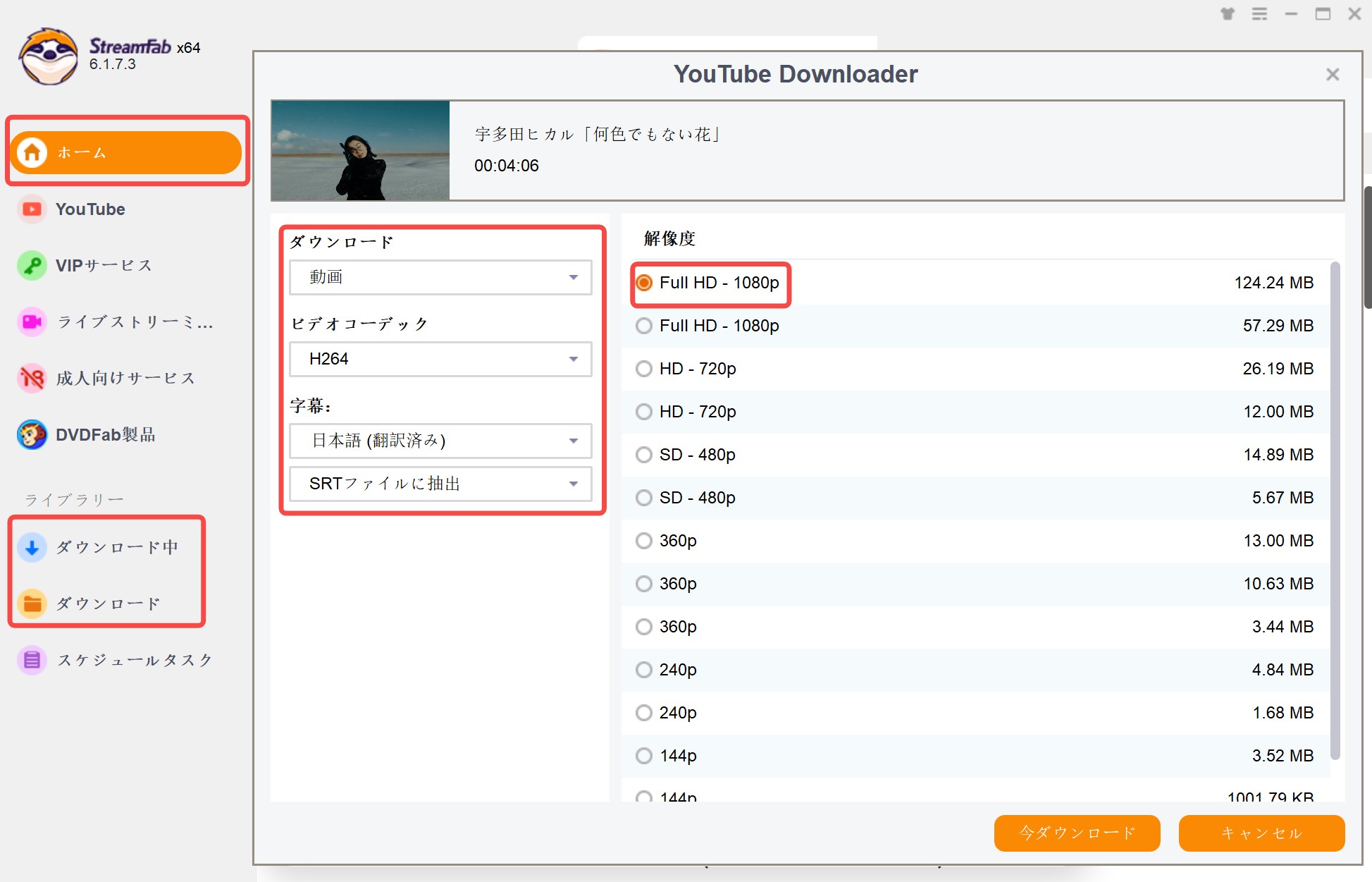
Task: Close the YouTube Downloader dialog
Action: pyautogui.click(x=1332, y=74)
